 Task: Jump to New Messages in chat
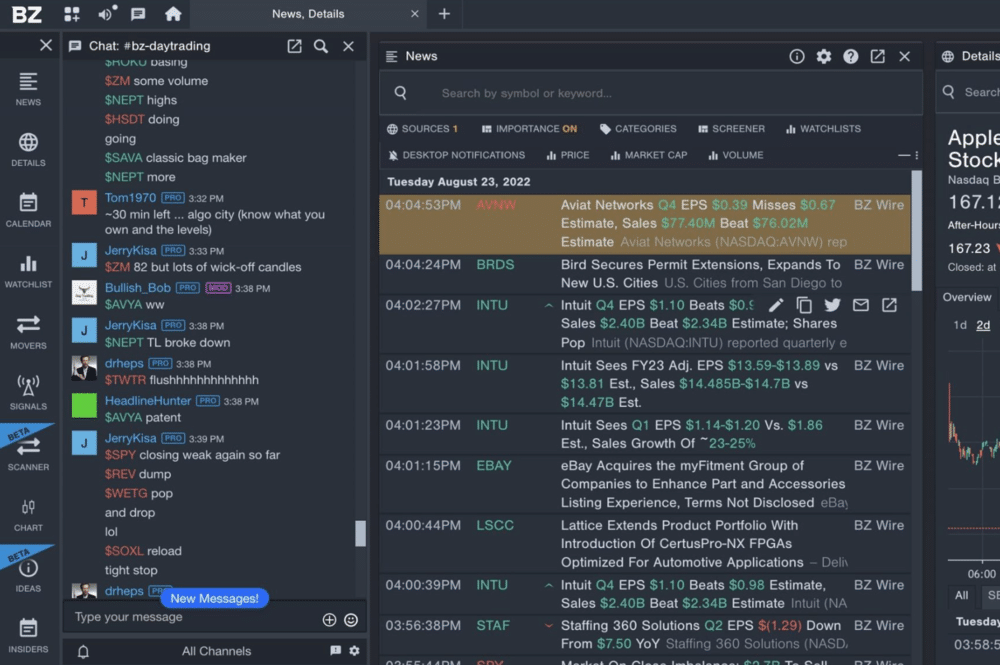pos(214,599)
